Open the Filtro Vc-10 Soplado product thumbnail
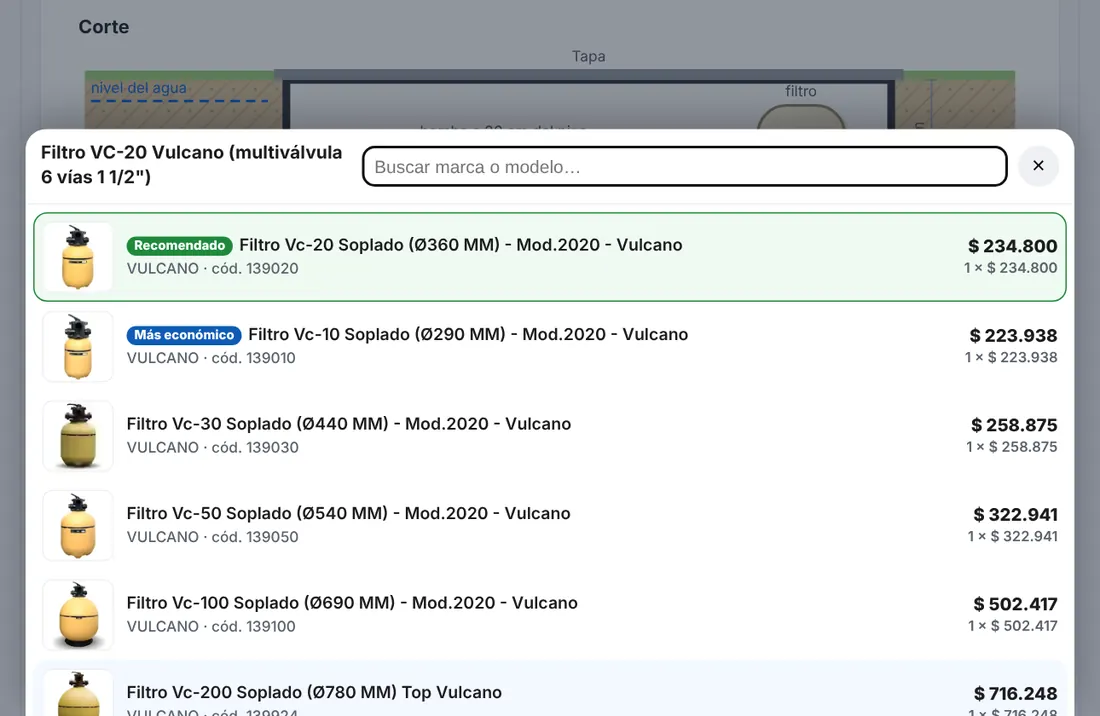 pyautogui.click(x=78, y=346)
